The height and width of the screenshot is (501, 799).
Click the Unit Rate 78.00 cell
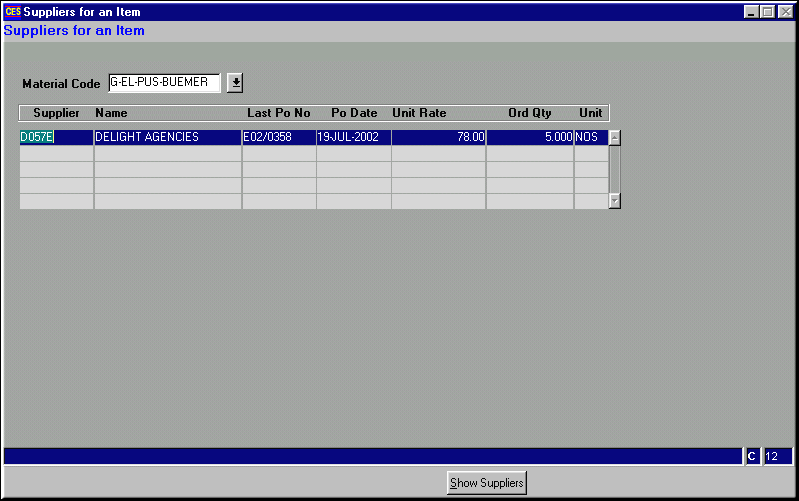tap(438, 137)
